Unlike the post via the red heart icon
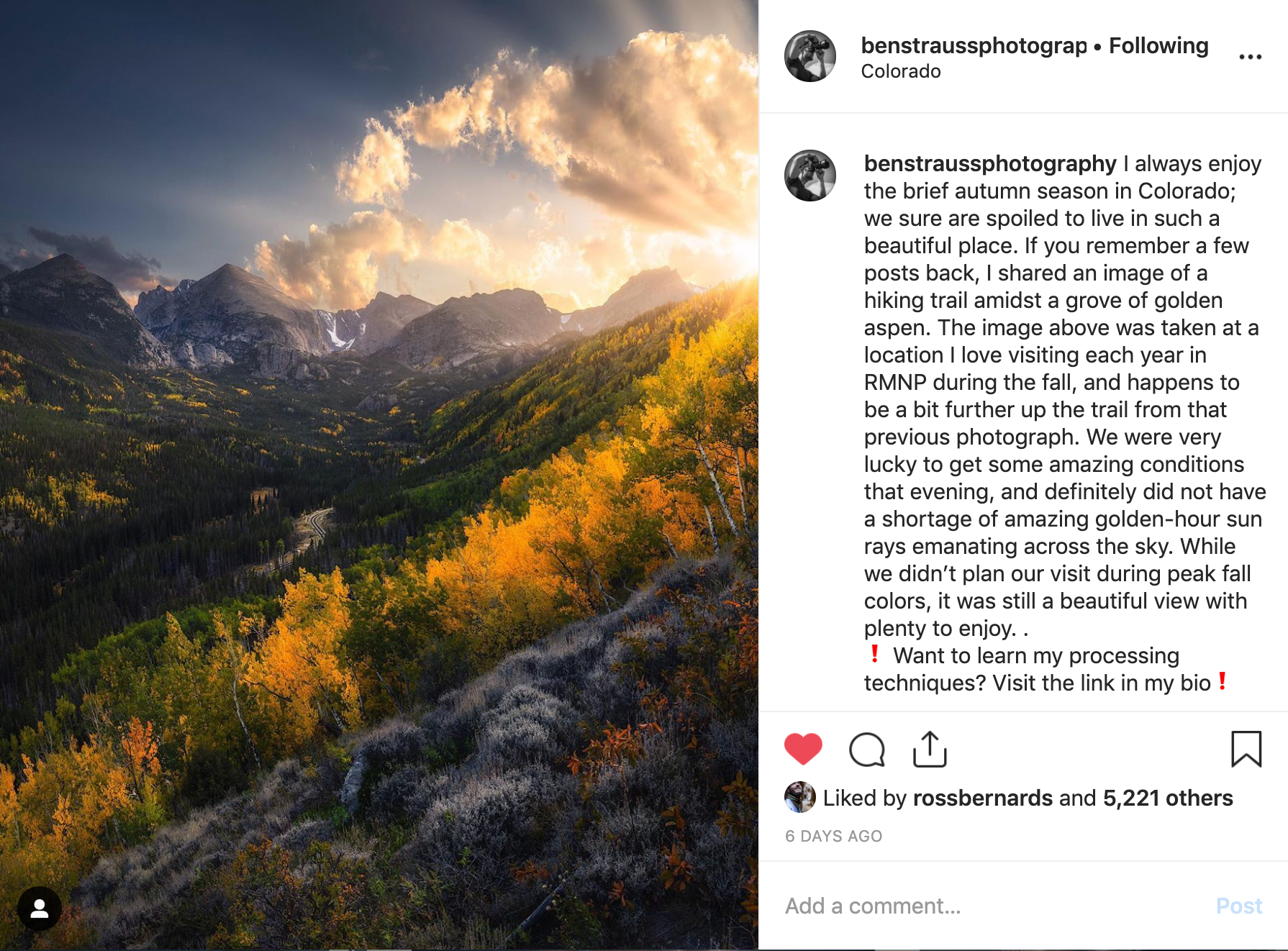1288x951 pixels. coord(803,748)
